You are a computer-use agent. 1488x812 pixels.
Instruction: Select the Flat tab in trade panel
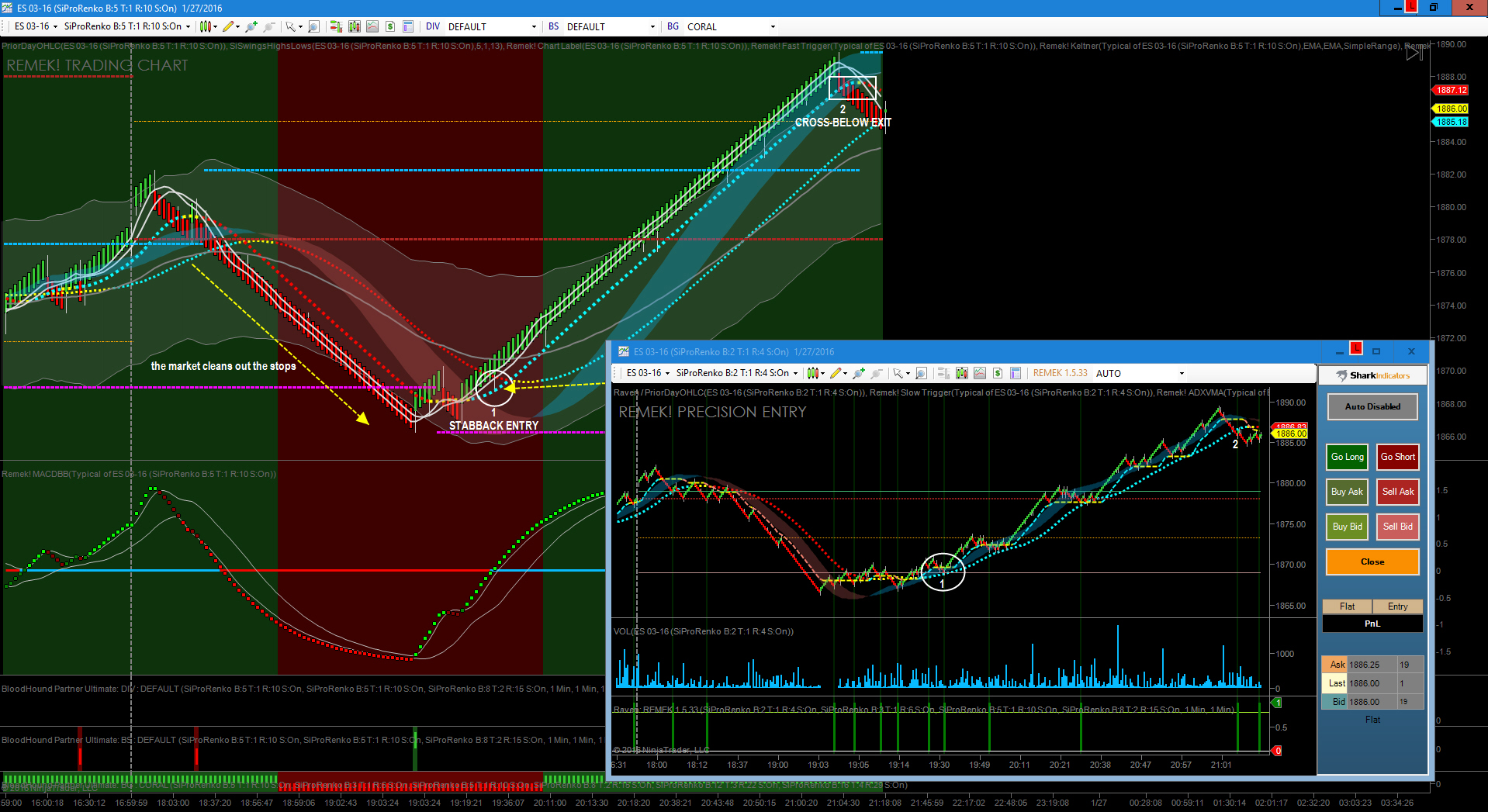click(1348, 606)
